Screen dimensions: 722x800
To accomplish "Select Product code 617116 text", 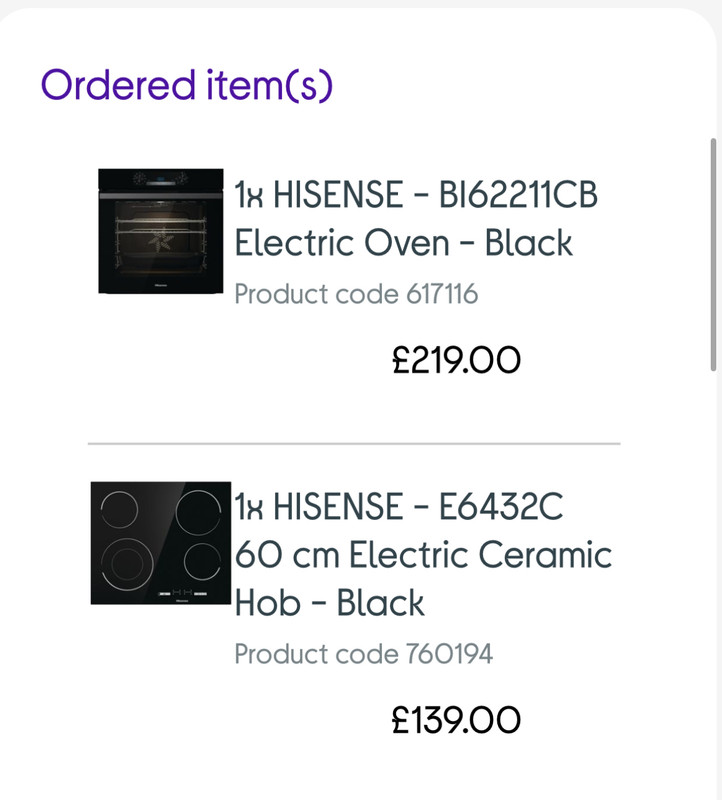I will click(x=356, y=294).
